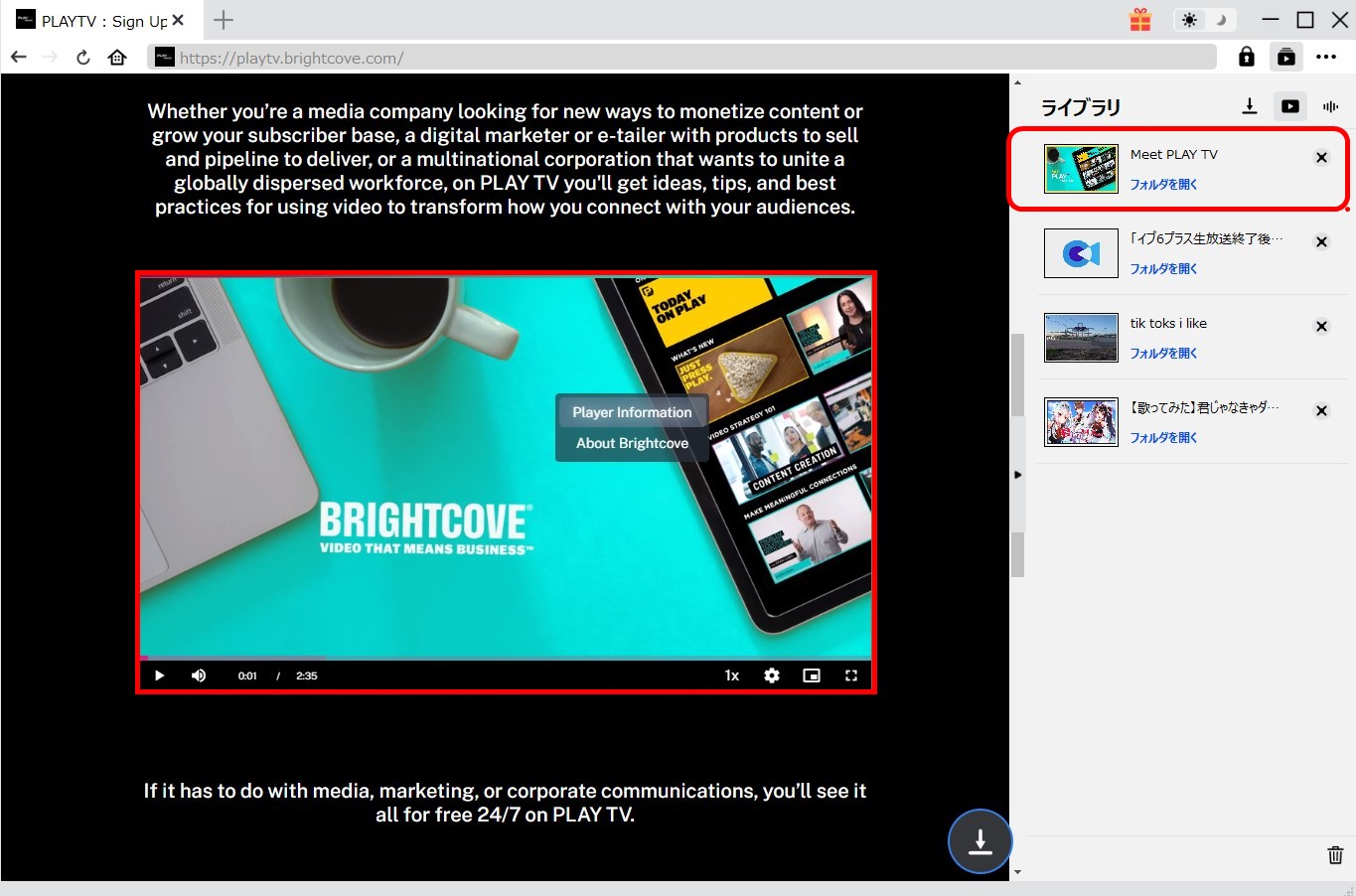Remove the イブ6プラス生放送 item from library

[1321, 241]
